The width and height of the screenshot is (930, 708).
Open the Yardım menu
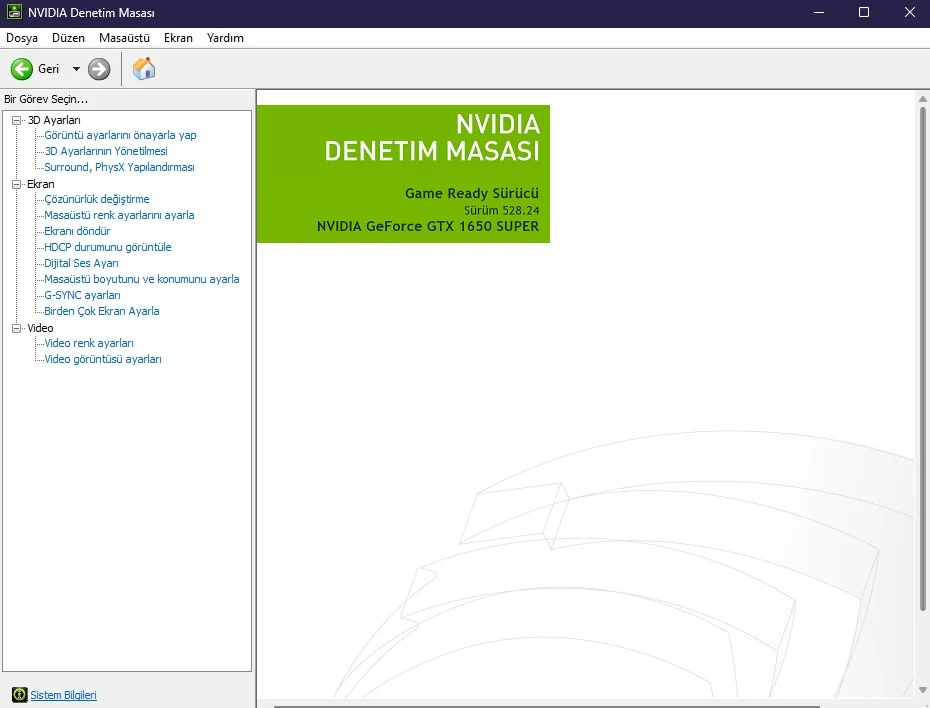click(x=225, y=38)
